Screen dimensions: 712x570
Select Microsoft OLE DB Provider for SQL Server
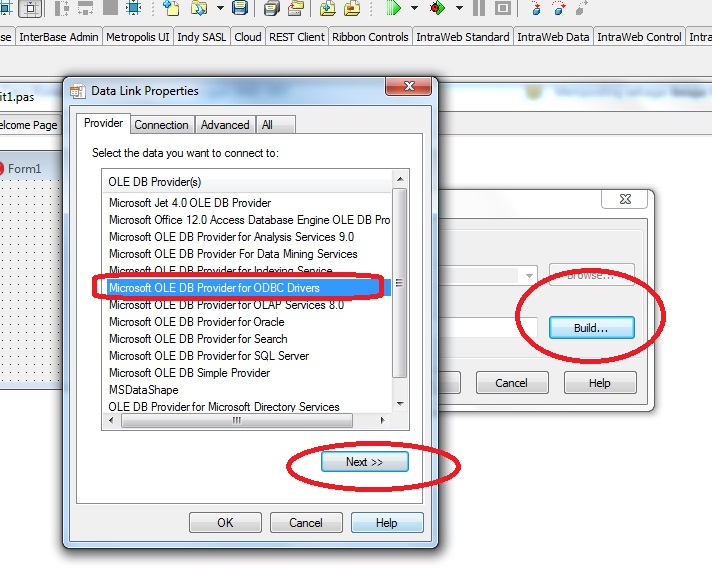[209, 356]
